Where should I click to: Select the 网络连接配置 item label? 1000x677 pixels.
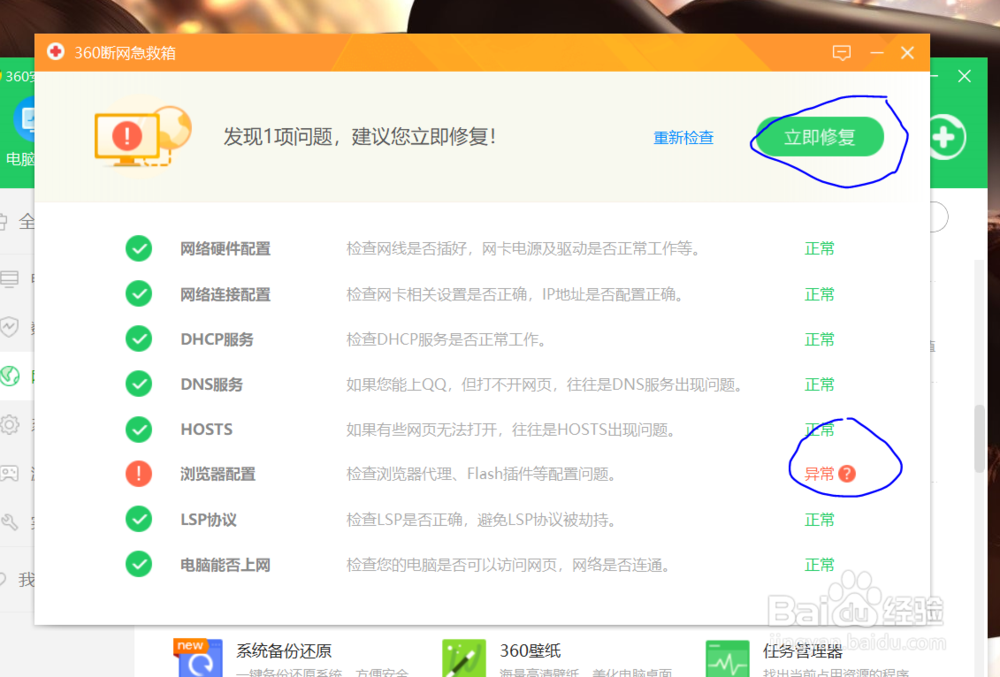(225, 295)
